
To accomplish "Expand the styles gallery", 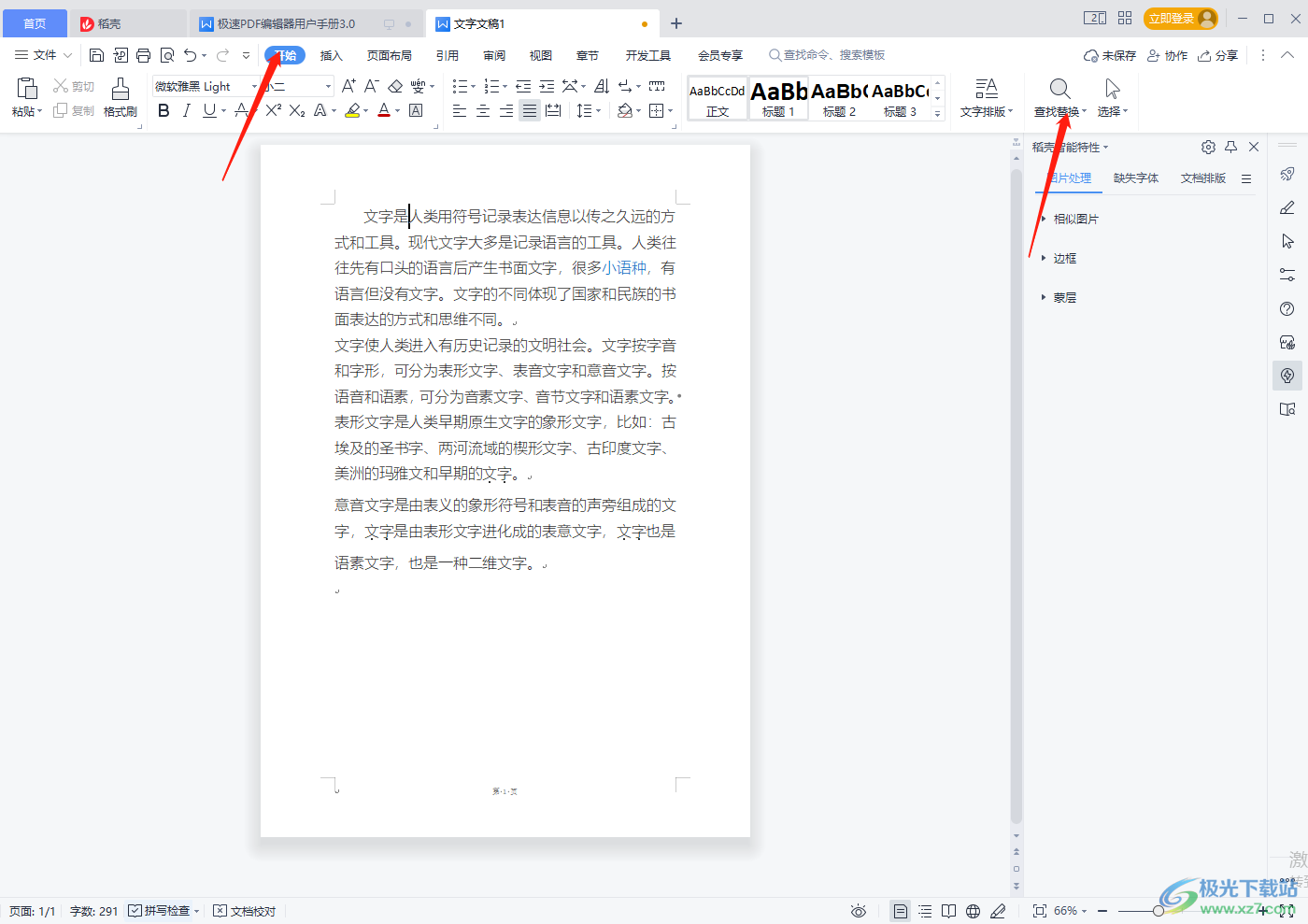I will coord(937,114).
